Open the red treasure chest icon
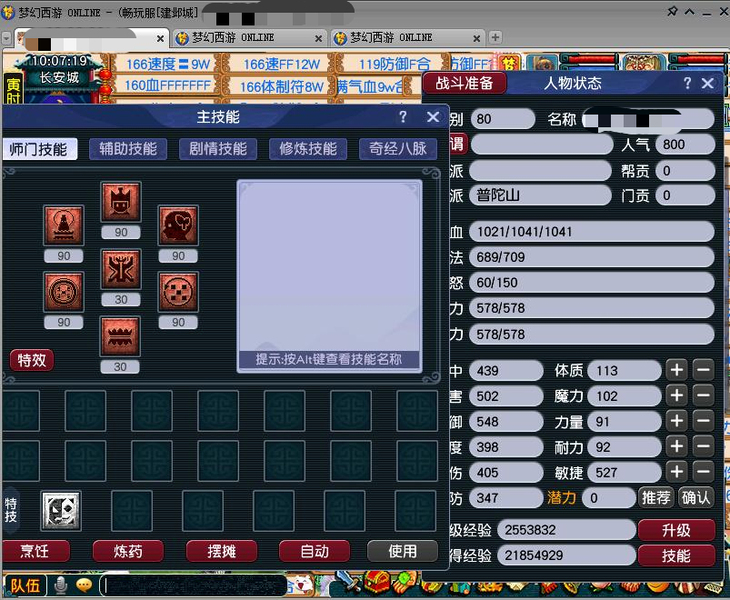Screen dimensions: 730x600 coord(377,583)
